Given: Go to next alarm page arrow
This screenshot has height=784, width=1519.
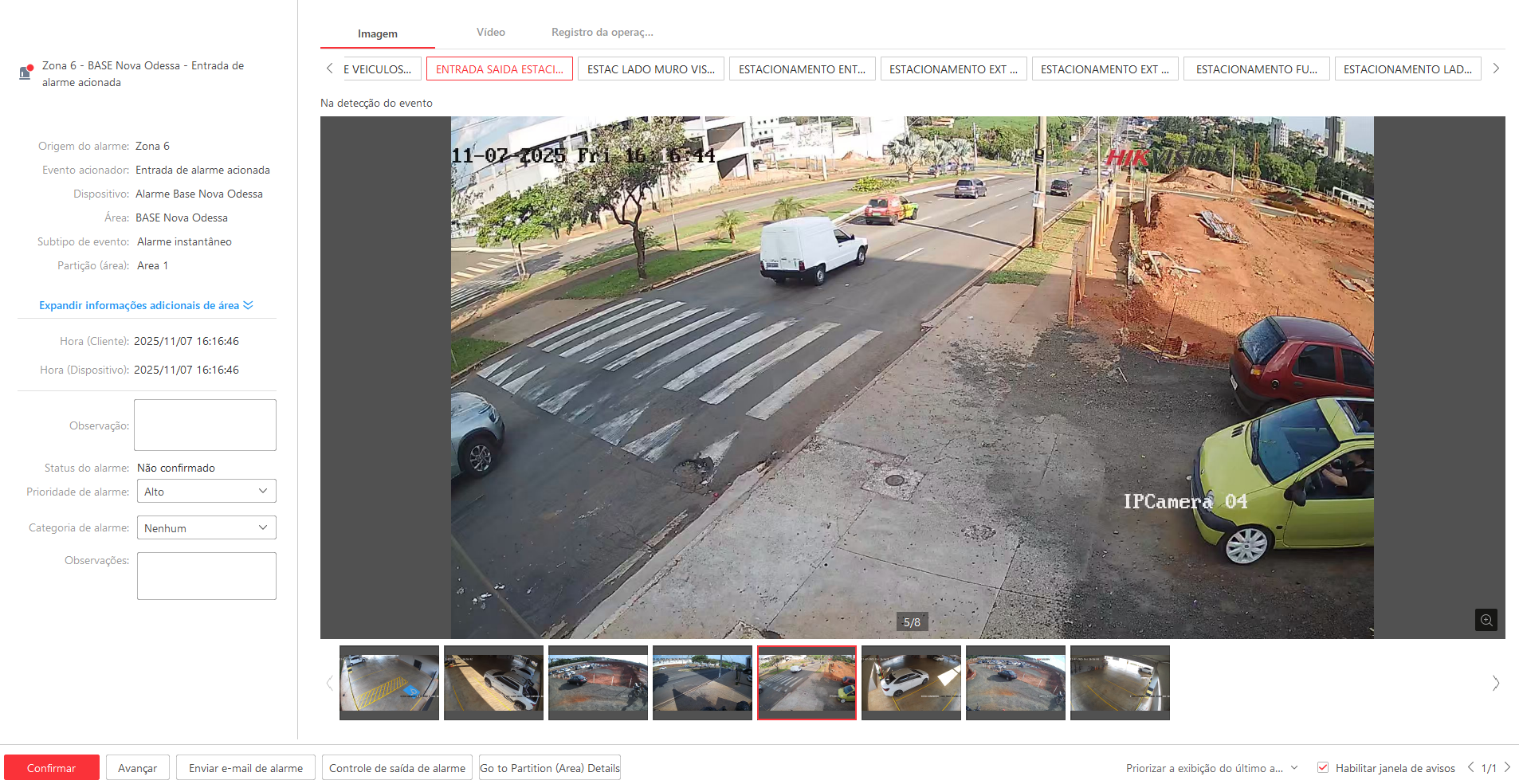Looking at the screenshot, I should [x=1507, y=767].
